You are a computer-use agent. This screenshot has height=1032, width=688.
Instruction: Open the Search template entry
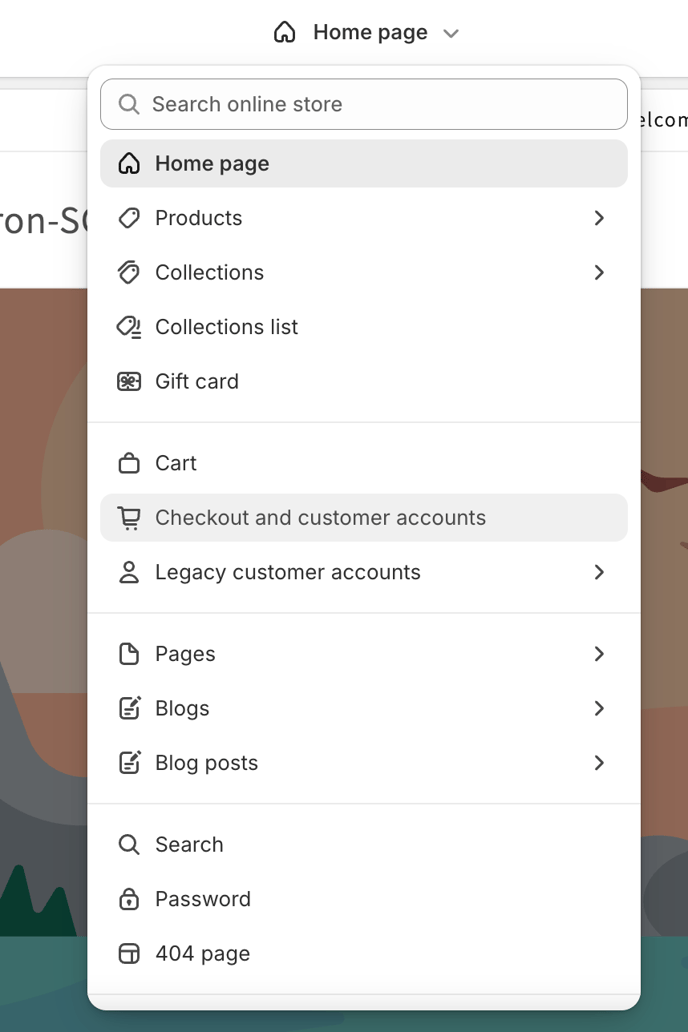pos(364,844)
